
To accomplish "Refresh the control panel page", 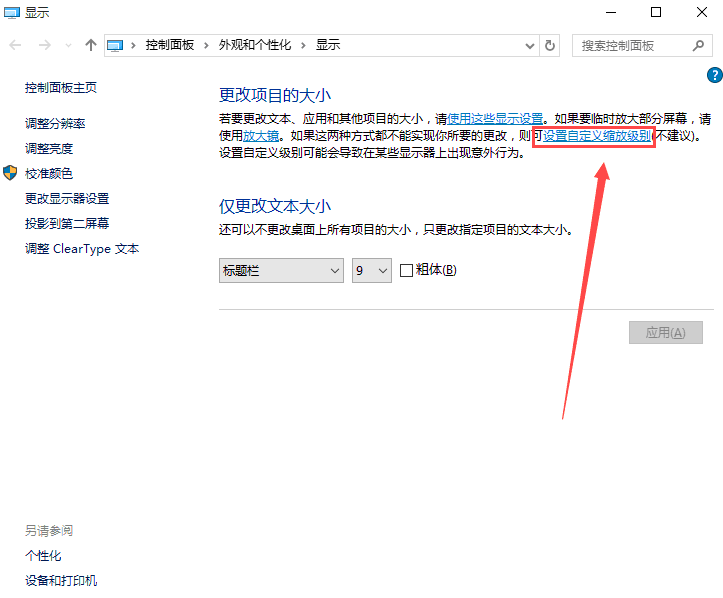I will pos(550,45).
